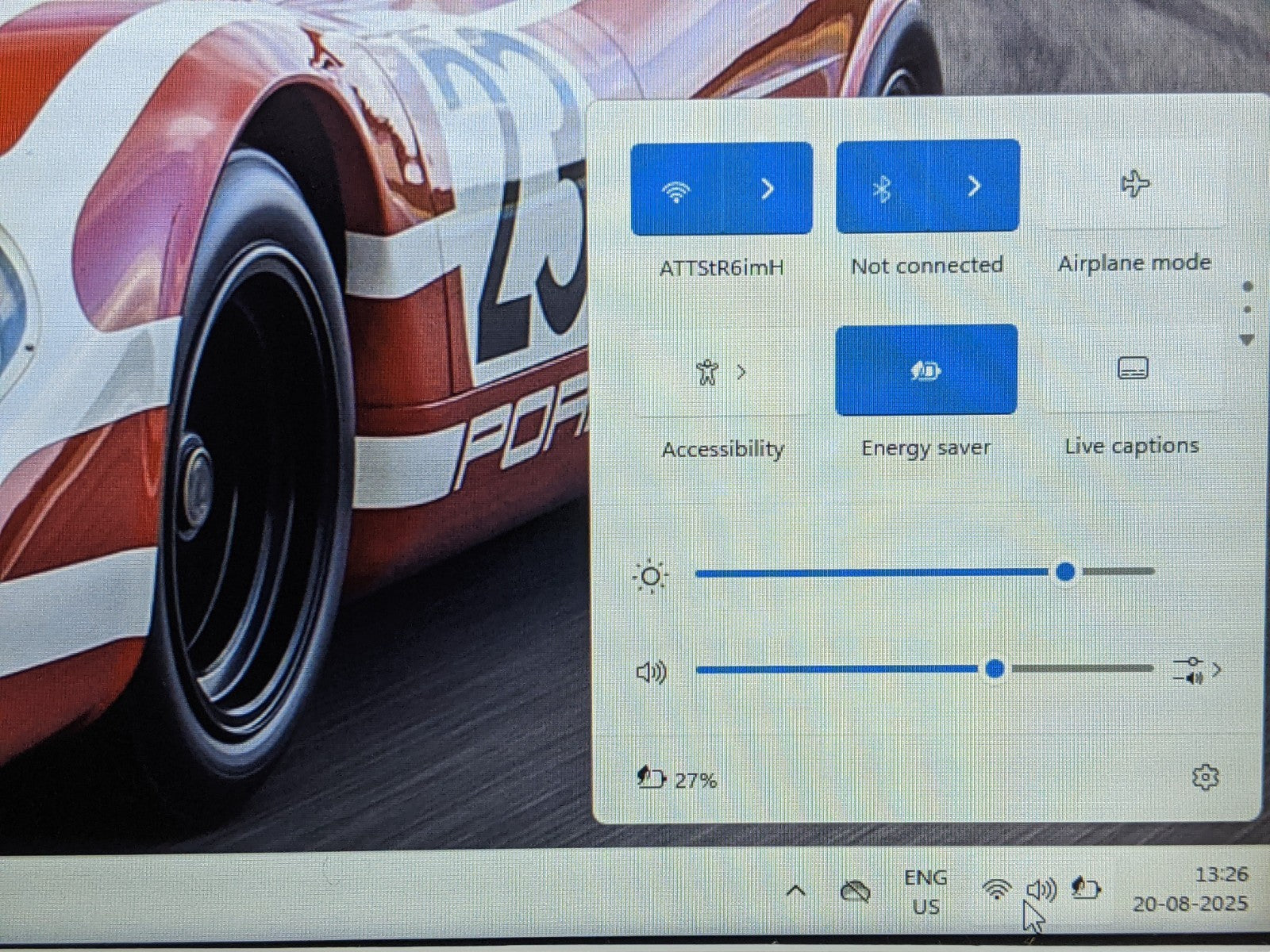Click the brightness slider handle
Image resolution: width=1270 pixels, height=952 pixels.
pos(1066,571)
